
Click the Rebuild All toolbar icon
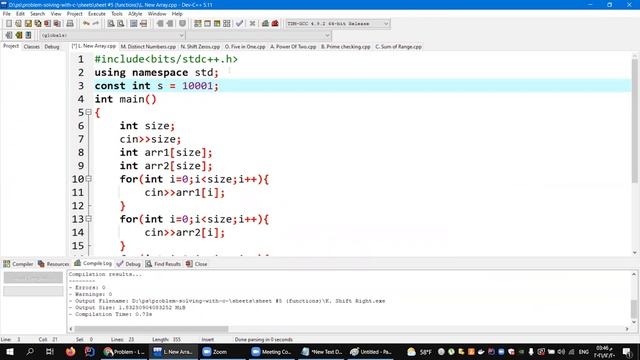tap(227, 24)
